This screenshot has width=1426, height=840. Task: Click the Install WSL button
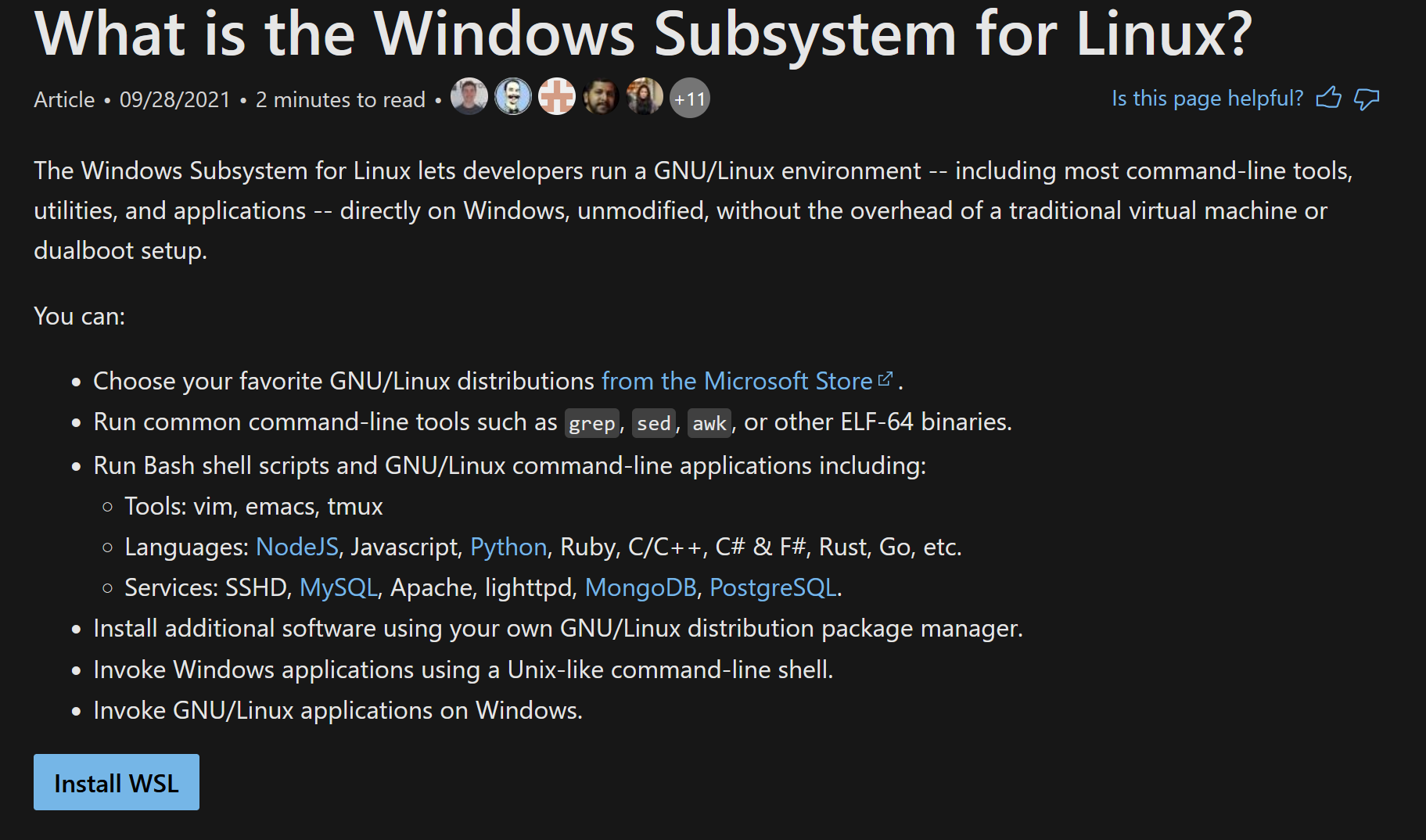pyautogui.click(x=117, y=782)
